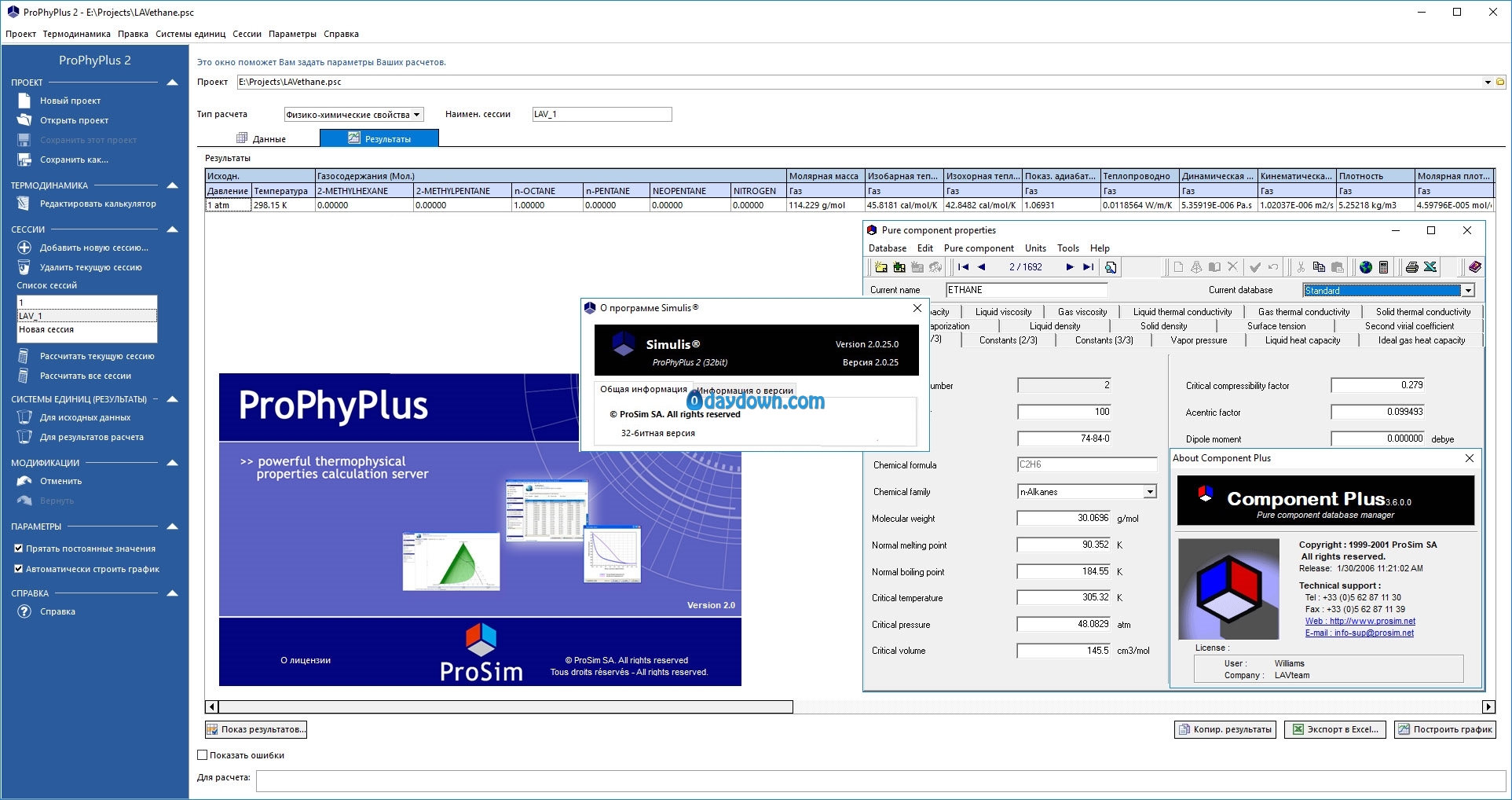Viewport: 1512px width, 800px height.
Task: Click 'О лицензии' on splash screen
Action: tap(306, 660)
